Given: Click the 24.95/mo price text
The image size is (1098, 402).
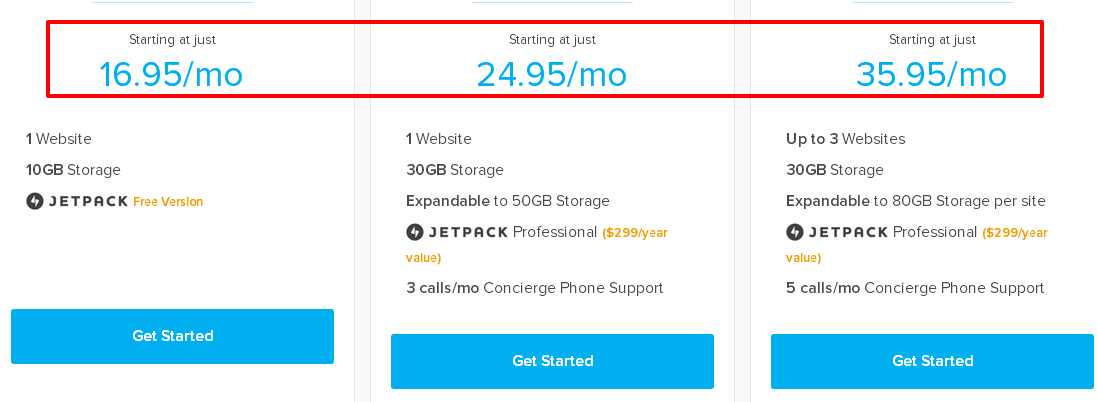Looking at the screenshot, I should click(552, 74).
